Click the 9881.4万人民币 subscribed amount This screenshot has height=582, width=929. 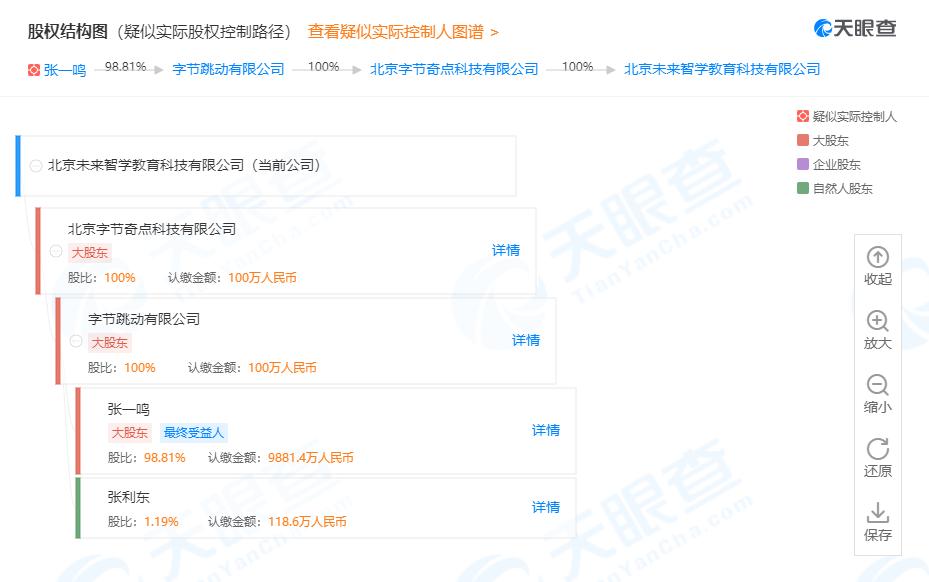(x=310, y=458)
